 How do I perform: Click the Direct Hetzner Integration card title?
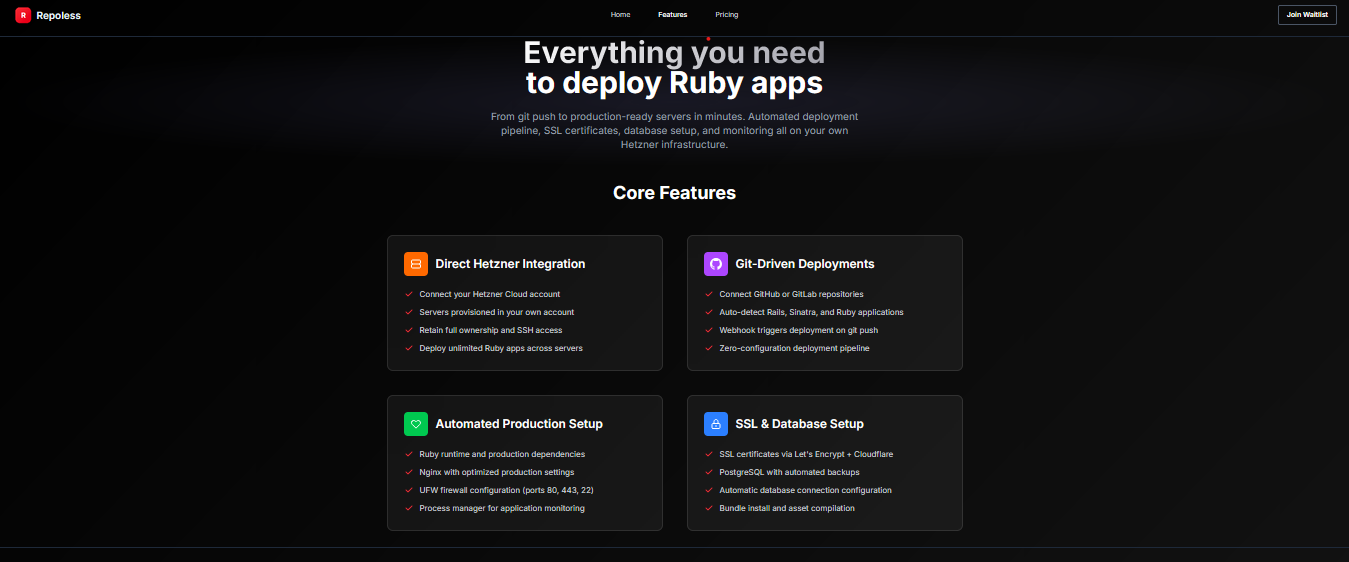tap(510, 264)
